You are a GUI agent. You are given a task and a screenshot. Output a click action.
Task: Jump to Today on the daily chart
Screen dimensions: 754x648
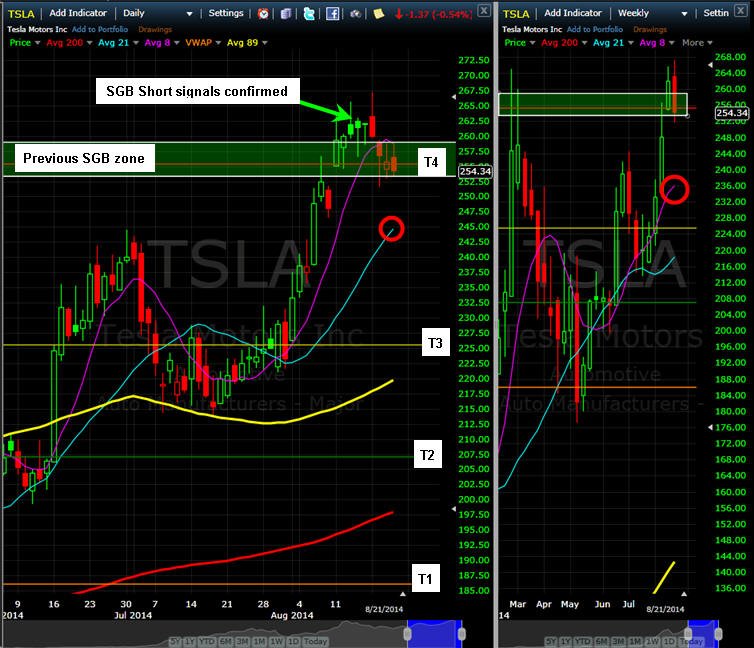(315, 641)
